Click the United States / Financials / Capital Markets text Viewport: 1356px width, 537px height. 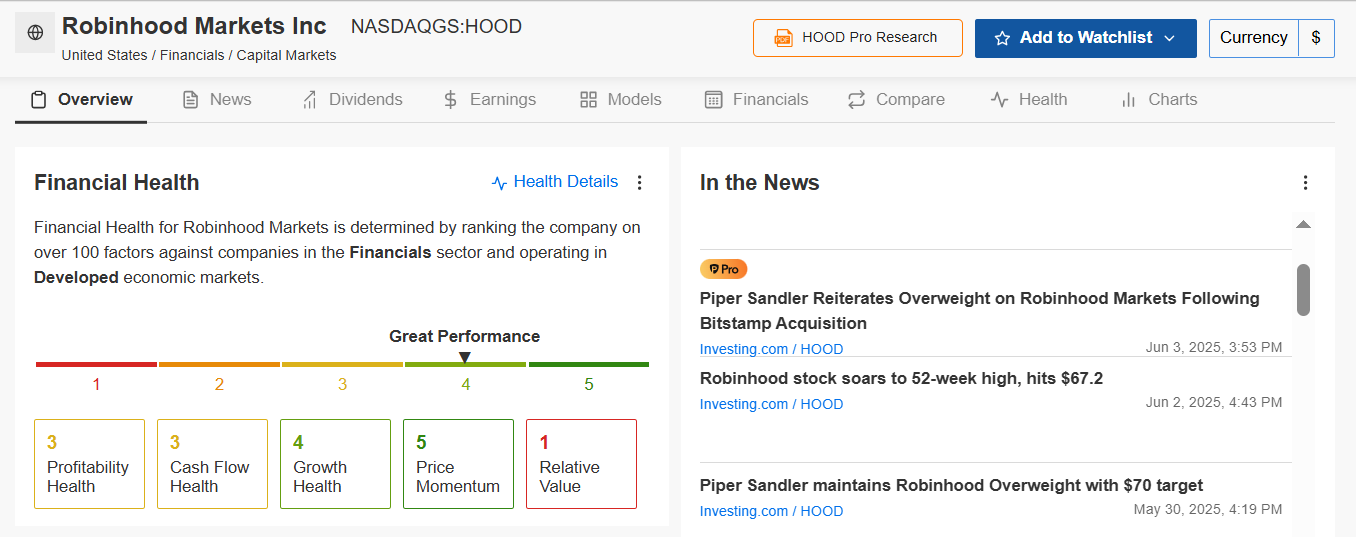pyautogui.click(x=199, y=56)
